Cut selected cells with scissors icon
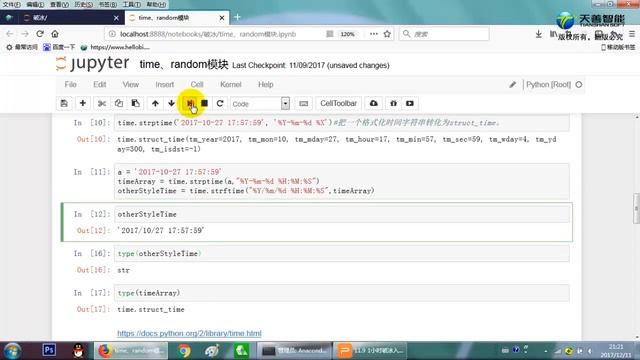Screen dimensions: 640x360 coord(102,104)
